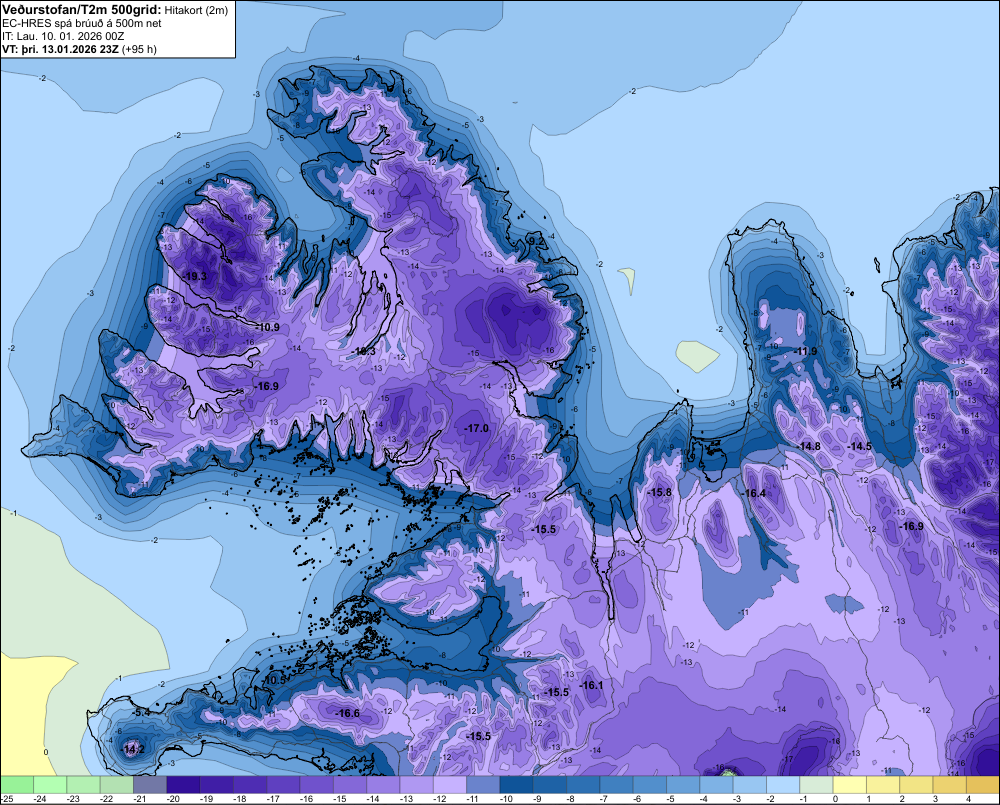Click the leftmost green swatch in the legend
This screenshot has width=1000, height=805.
[17, 785]
